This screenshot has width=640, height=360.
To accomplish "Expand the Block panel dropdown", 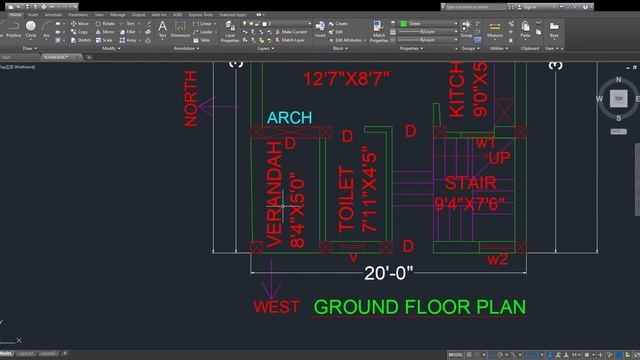I will pyautogui.click(x=340, y=49).
